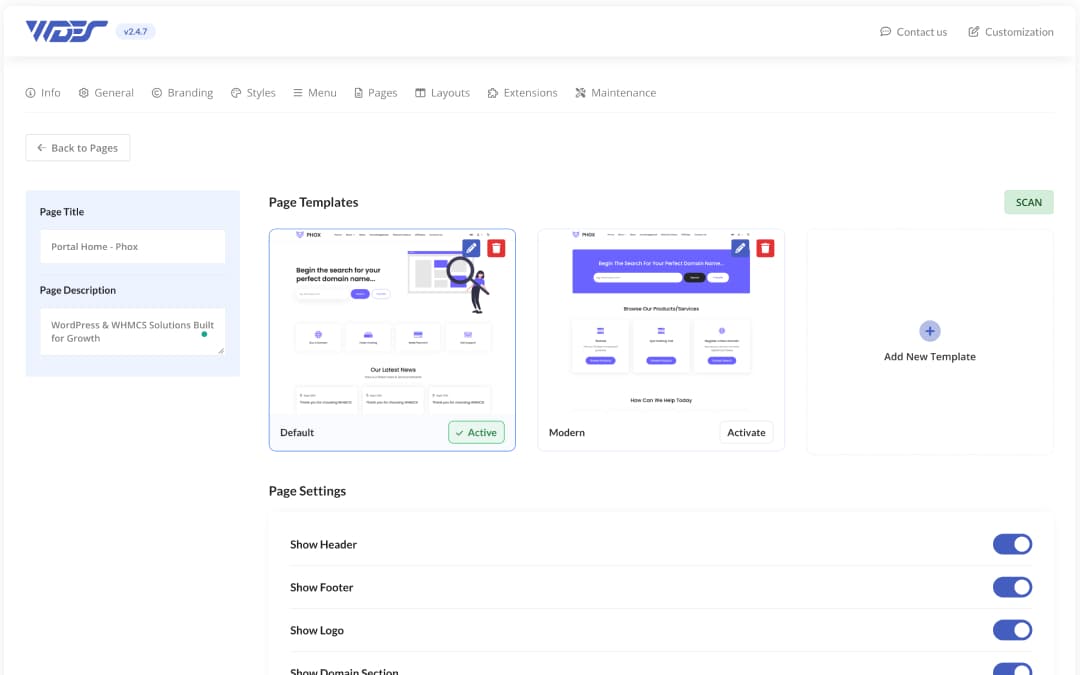Switch to the General tab
Image resolution: width=1080 pixels, height=675 pixels.
(x=106, y=92)
